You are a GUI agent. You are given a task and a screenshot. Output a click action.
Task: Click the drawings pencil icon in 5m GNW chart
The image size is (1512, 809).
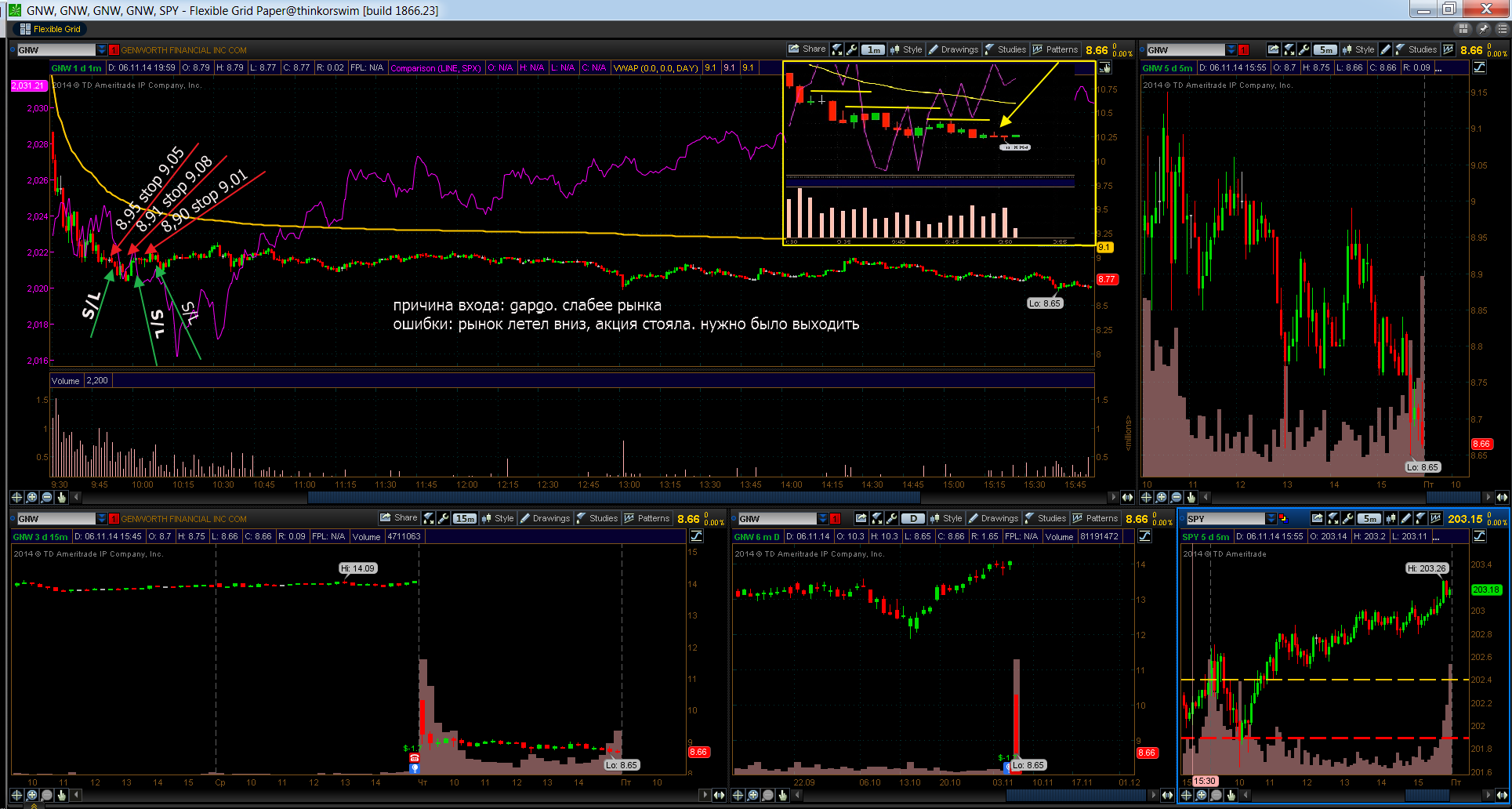coord(1386,49)
